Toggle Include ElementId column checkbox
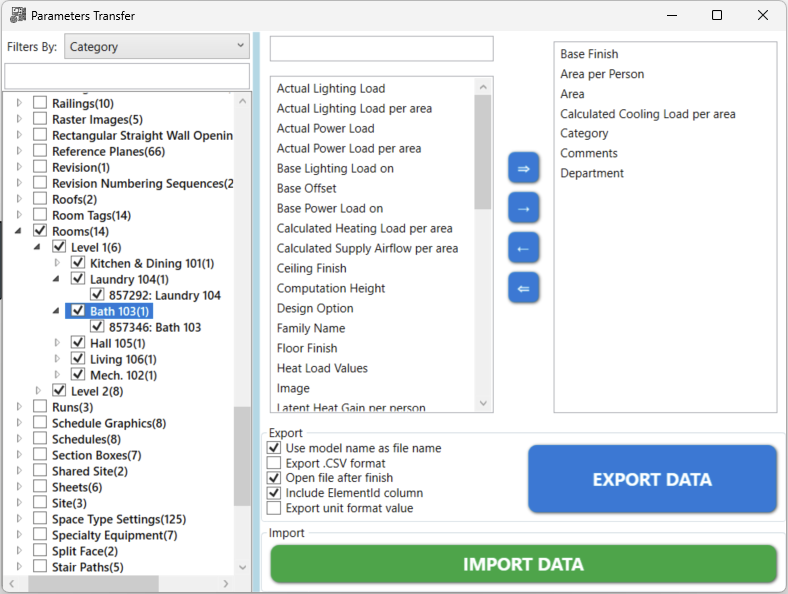 (274, 492)
